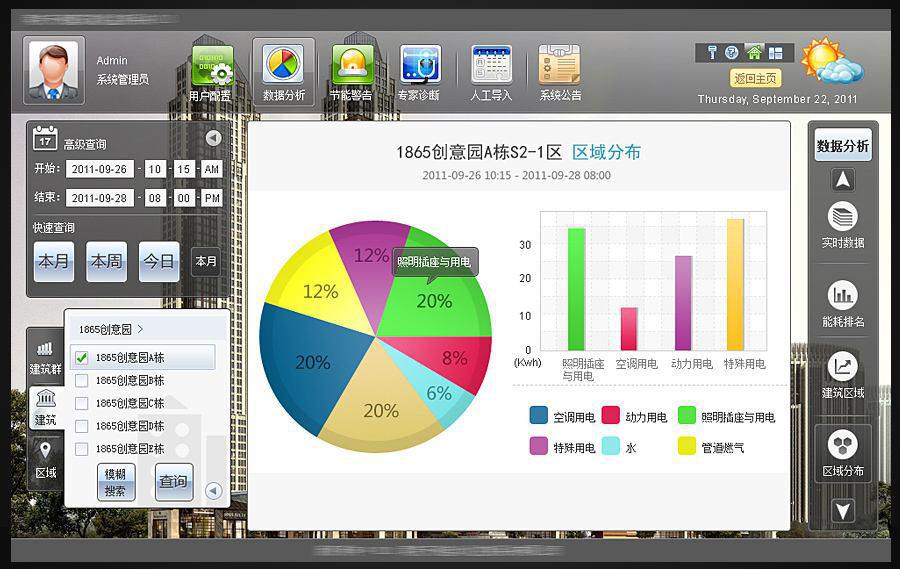Open the 专家诊断 expert diagnosis icon
The height and width of the screenshot is (569, 900).
click(420, 66)
